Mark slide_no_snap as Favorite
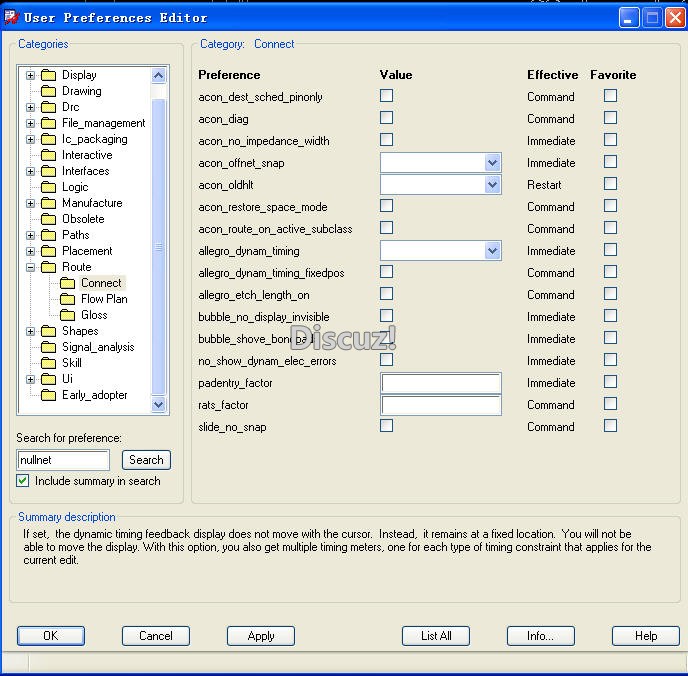 (610, 426)
